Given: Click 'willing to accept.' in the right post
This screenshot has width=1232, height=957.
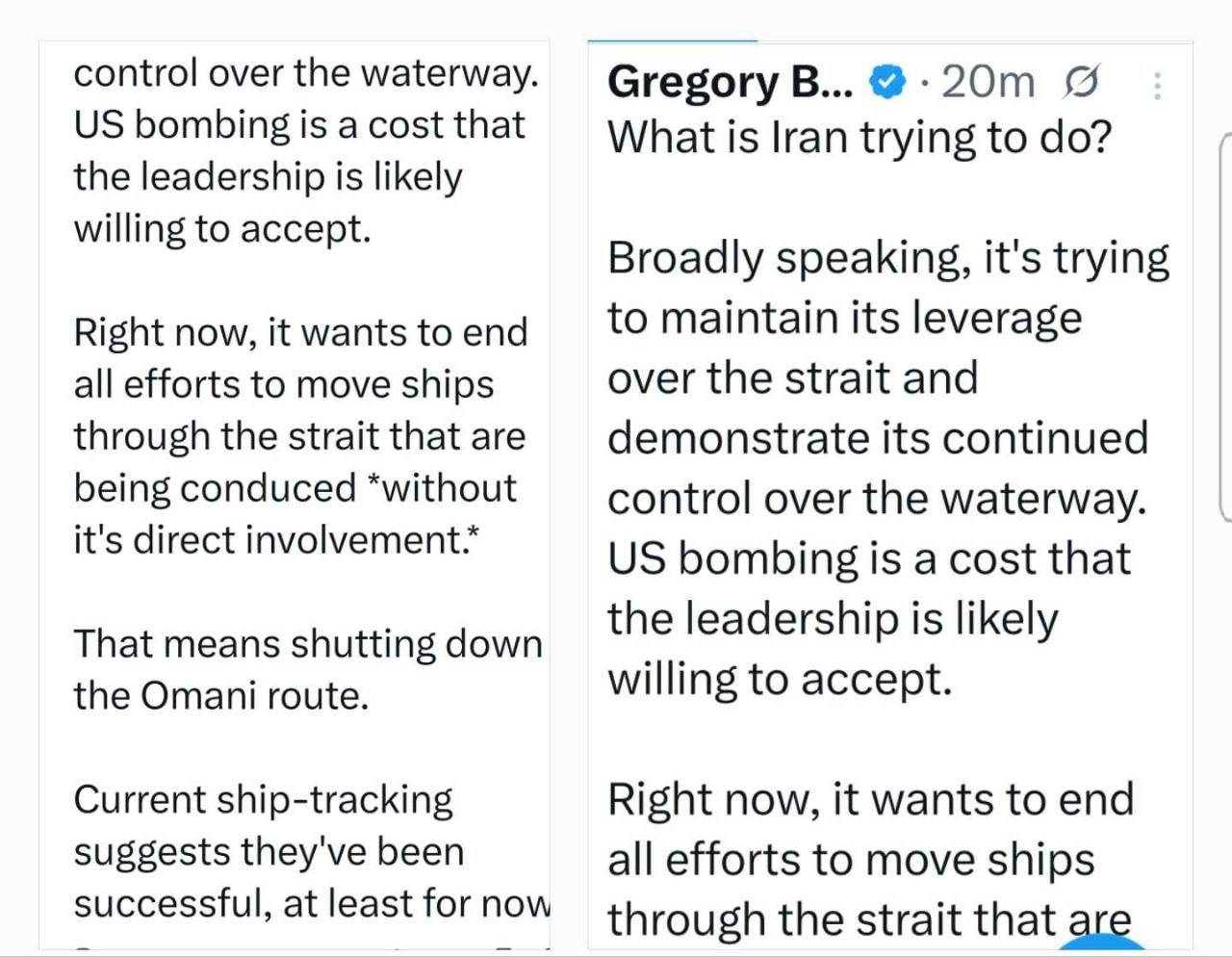Looking at the screenshot, I should (780, 679).
